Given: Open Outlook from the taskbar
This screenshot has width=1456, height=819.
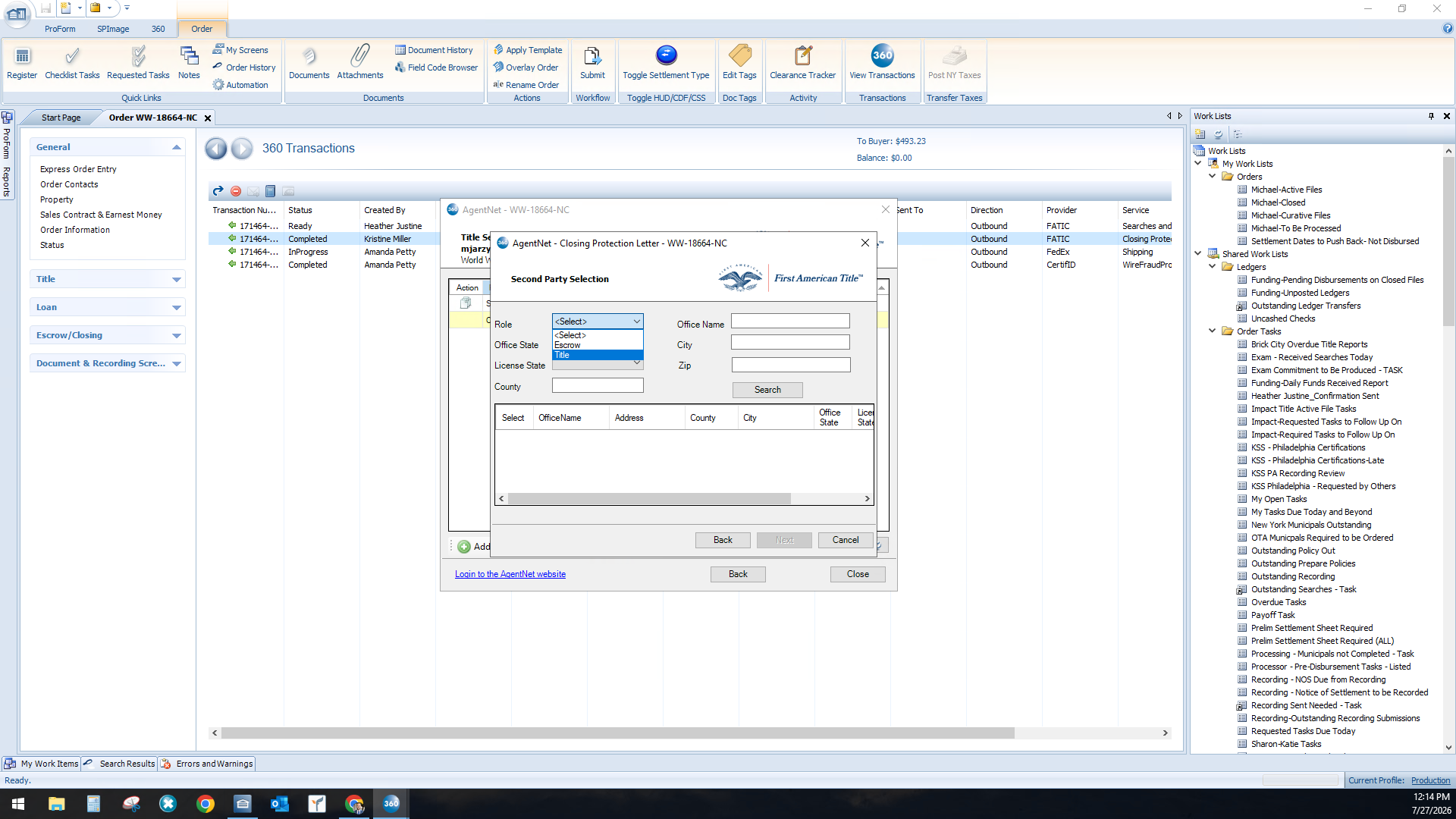Looking at the screenshot, I should coord(279,803).
